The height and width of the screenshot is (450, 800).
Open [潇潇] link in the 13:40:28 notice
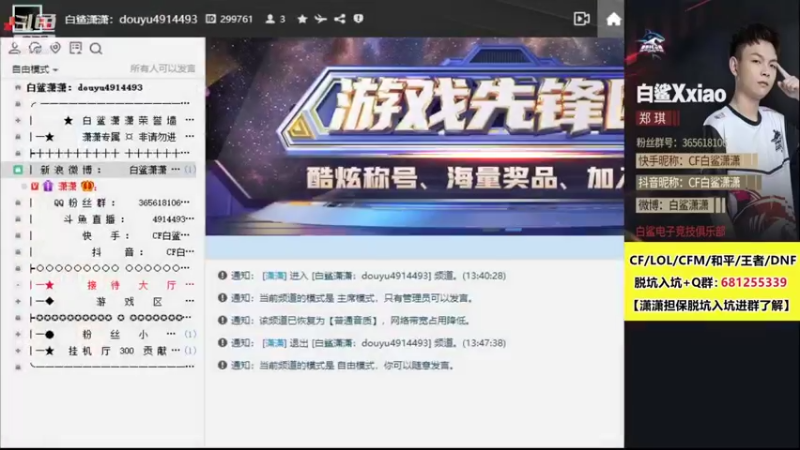tap(274, 276)
